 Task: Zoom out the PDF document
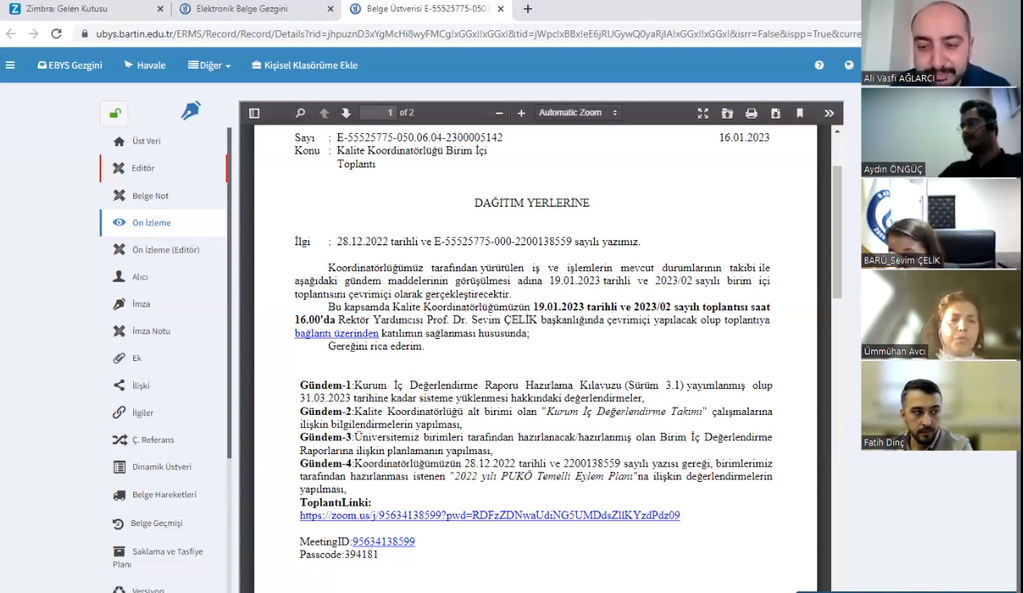tap(497, 113)
